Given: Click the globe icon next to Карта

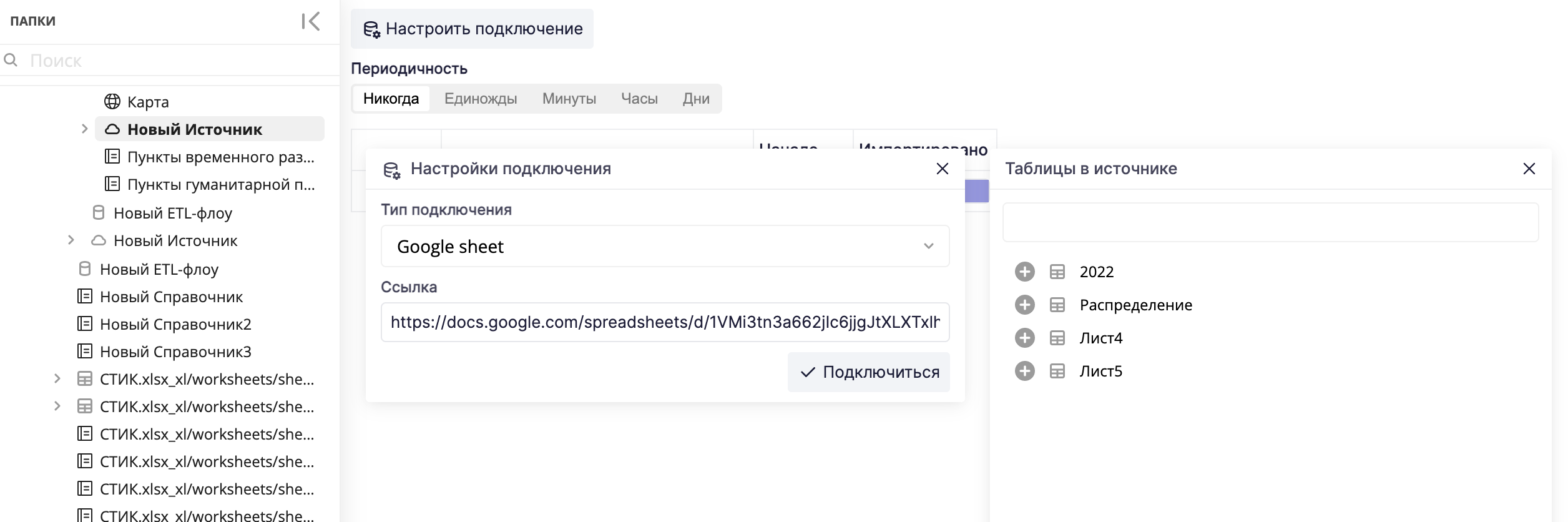Looking at the screenshot, I should point(112,101).
